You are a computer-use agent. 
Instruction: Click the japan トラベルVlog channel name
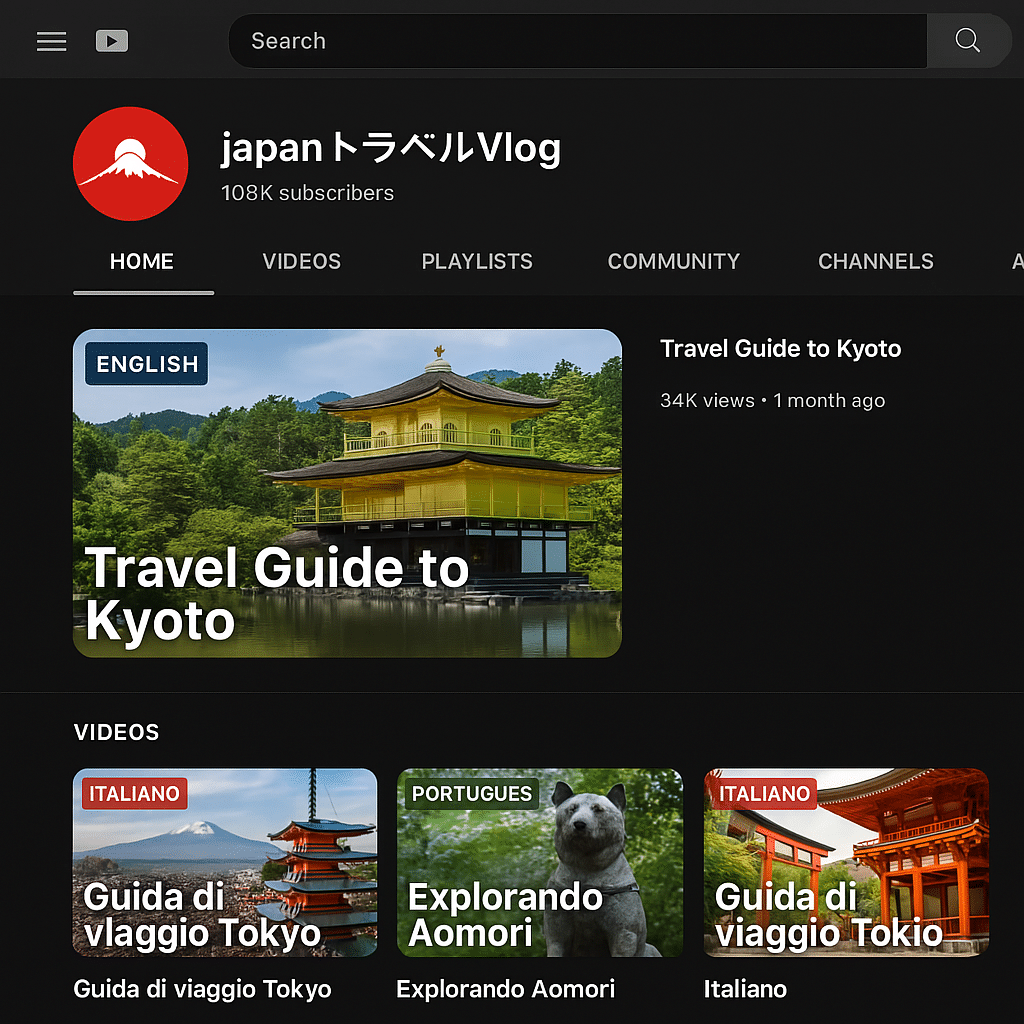[391, 148]
